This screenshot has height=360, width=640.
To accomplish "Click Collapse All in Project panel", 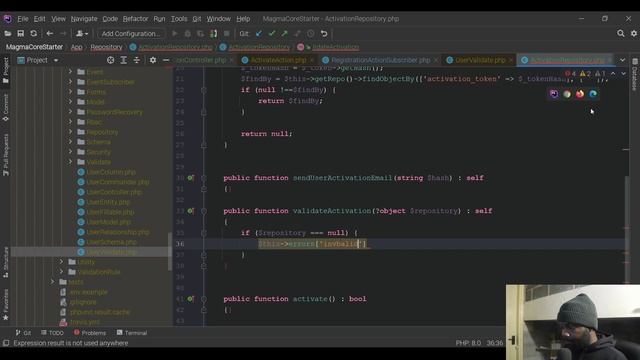I will 136,60.
